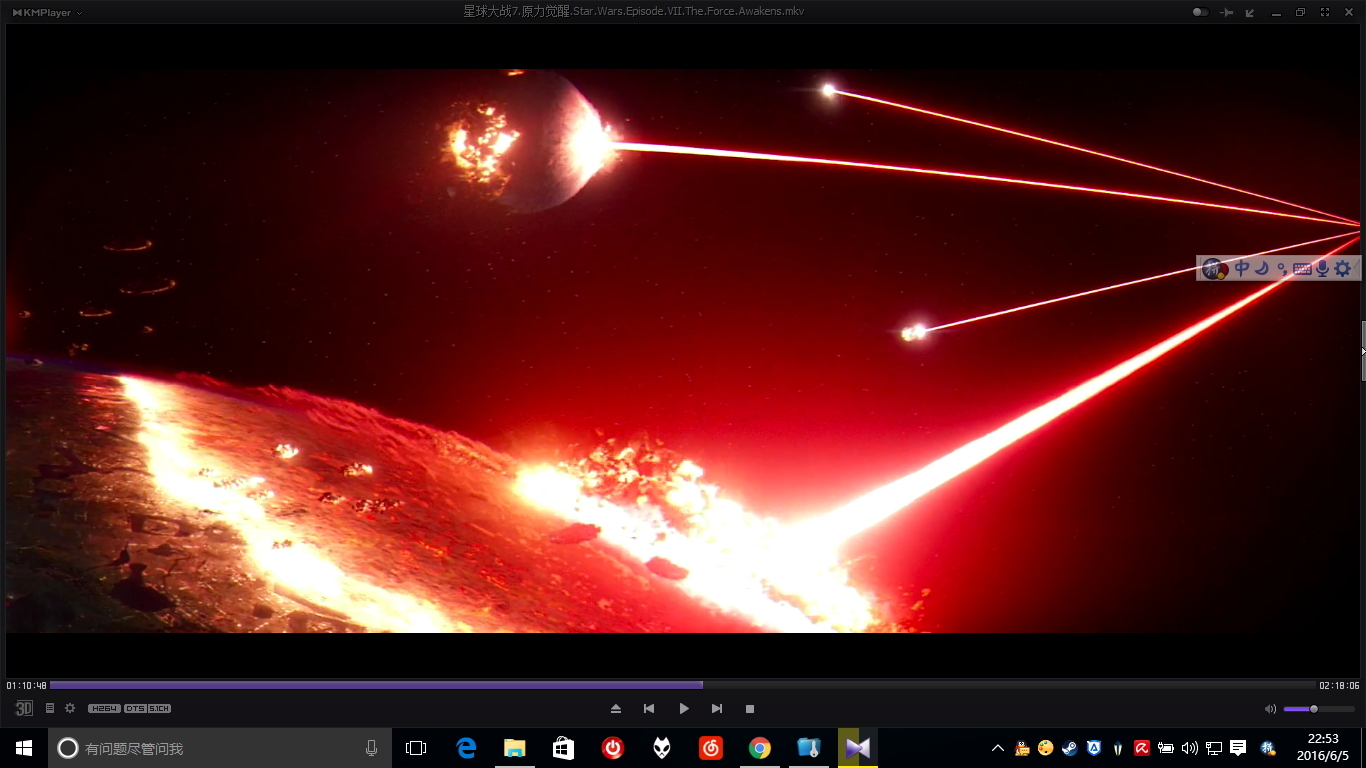The height and width of the screenshot is (768, 1366).
Task: Open Task View in taskbar
Action: [416, 748]
